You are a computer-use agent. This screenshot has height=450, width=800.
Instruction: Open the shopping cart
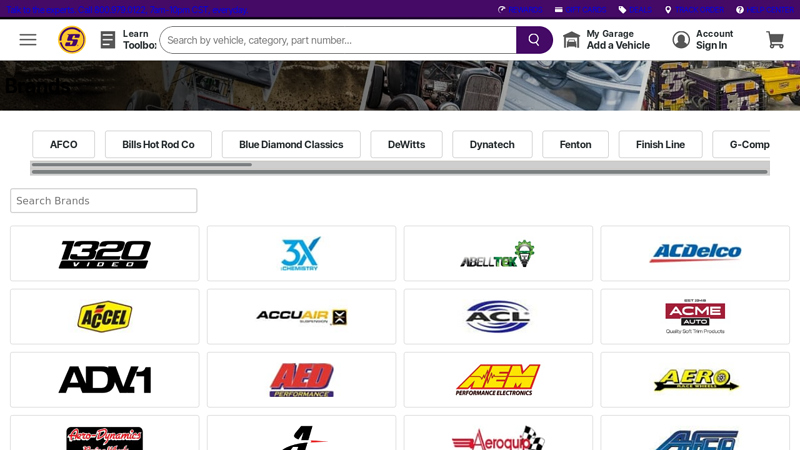tap(775, 40)
